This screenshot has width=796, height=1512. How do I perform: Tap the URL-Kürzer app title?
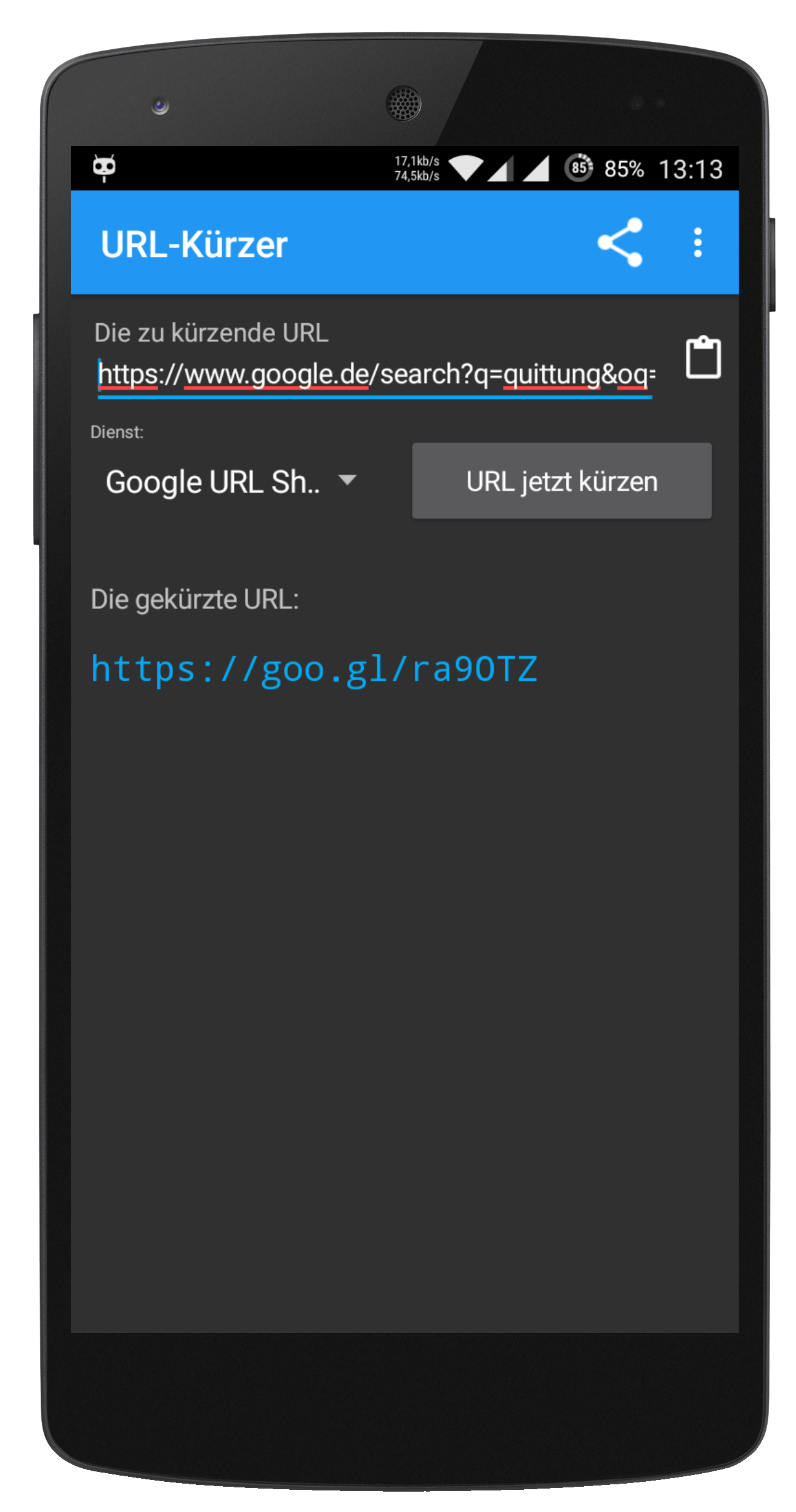(194, 244)
